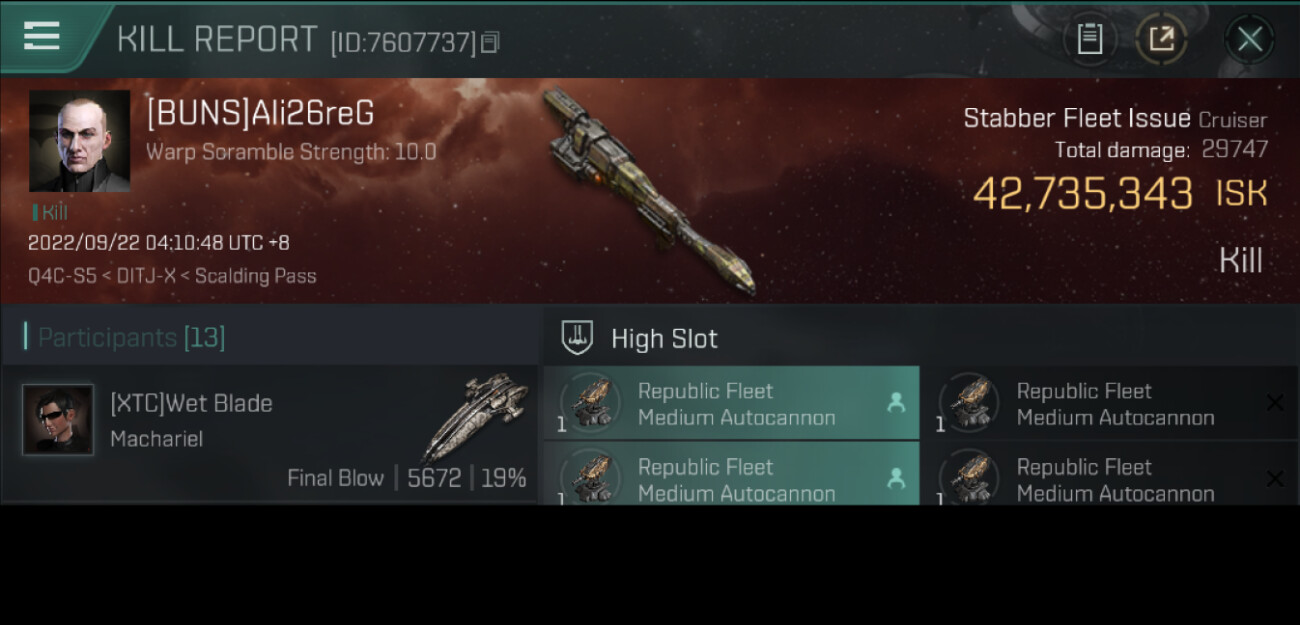Click person icon on first Autocannon
1300x625 pixels.
click(895, 403)
